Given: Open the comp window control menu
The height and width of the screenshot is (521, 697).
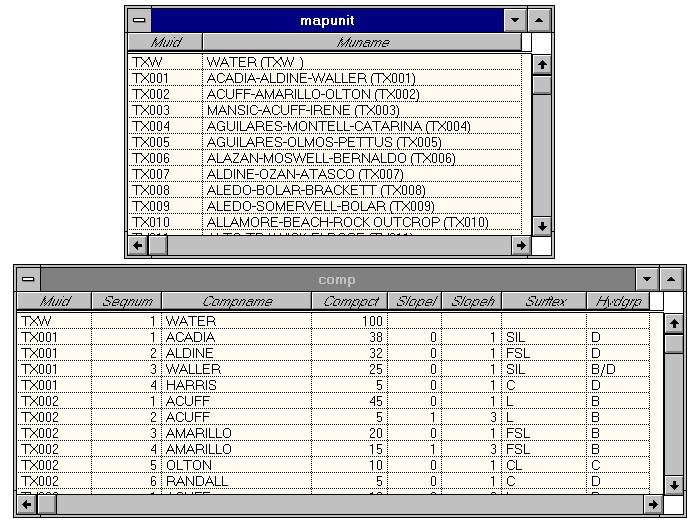Looking at the screenshot, I should [29, 280].
